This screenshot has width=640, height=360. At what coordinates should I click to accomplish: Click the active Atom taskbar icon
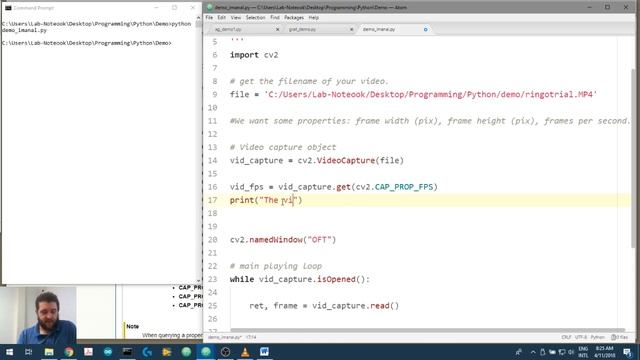pyautogui.click(x=206, y=352)
